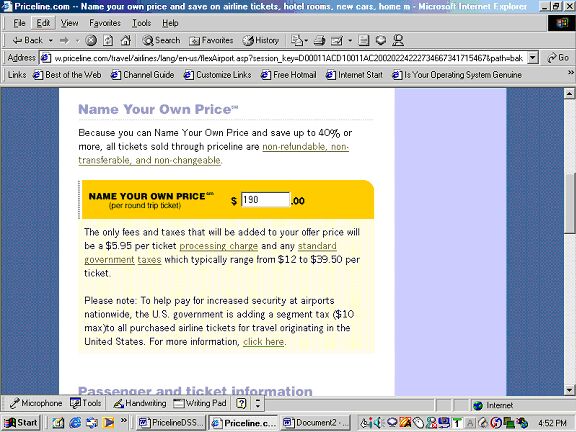Open the language bar Tools menu
This screenshot has height=432, width=576.
(86, 403)
